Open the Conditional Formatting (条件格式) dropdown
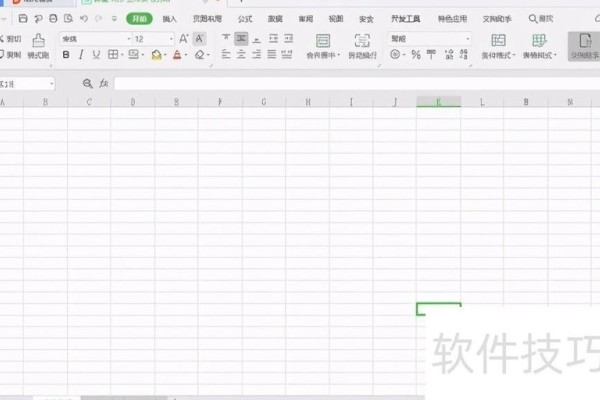The image size is (600, 400). (498, 46)
